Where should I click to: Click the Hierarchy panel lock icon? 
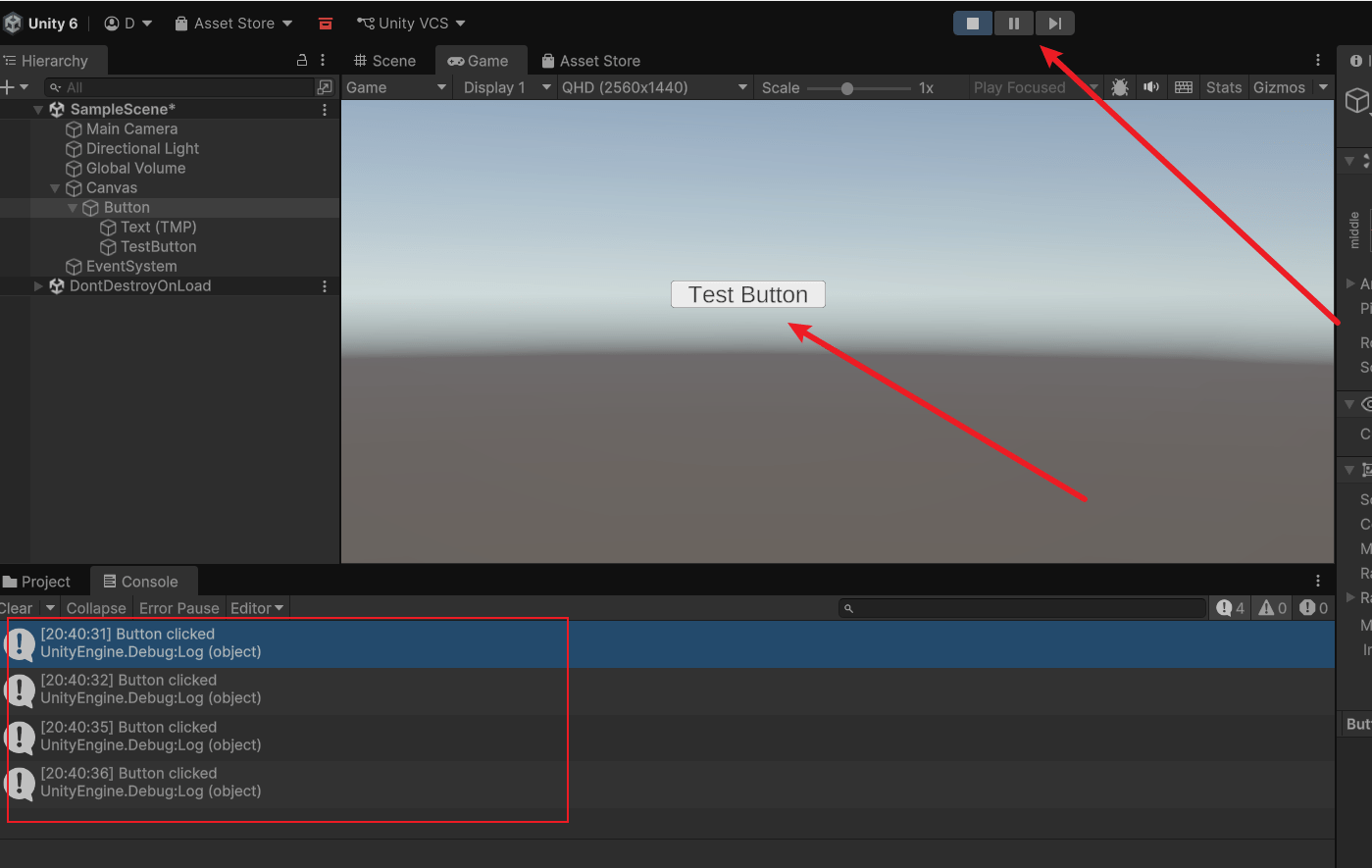point(302,61)
